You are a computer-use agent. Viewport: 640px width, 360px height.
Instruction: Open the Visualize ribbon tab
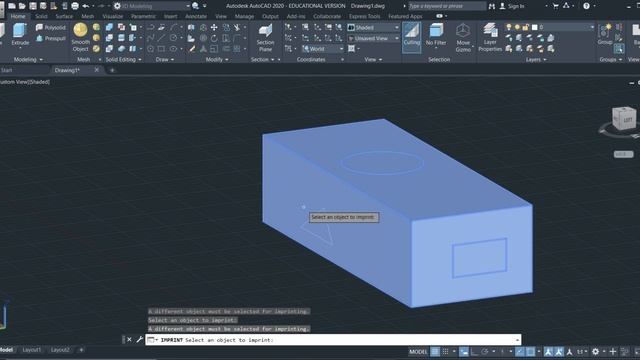pyautogui.click(x=113, y=16)
